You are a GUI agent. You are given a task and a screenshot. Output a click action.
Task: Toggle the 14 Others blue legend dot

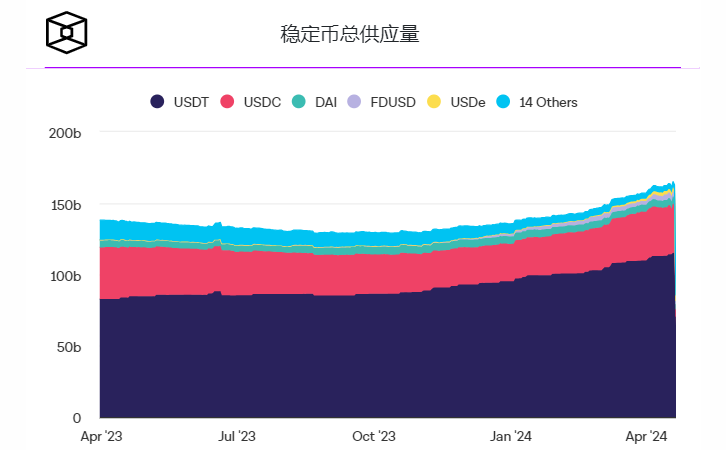click(503, 101)
